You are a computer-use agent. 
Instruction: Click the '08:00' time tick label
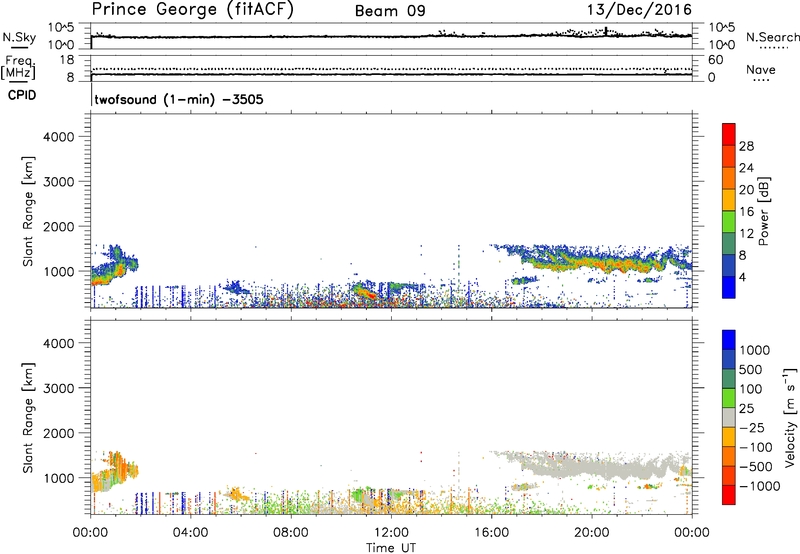(x=291, y=533)
